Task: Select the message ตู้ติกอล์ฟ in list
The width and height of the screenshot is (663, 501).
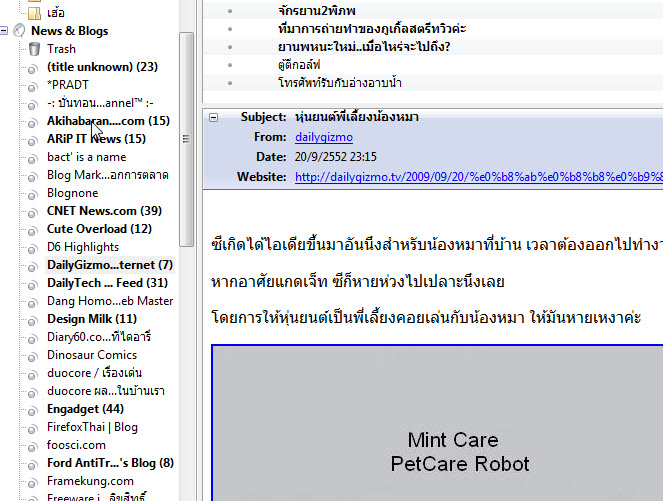Action: [x=305, y=65]
